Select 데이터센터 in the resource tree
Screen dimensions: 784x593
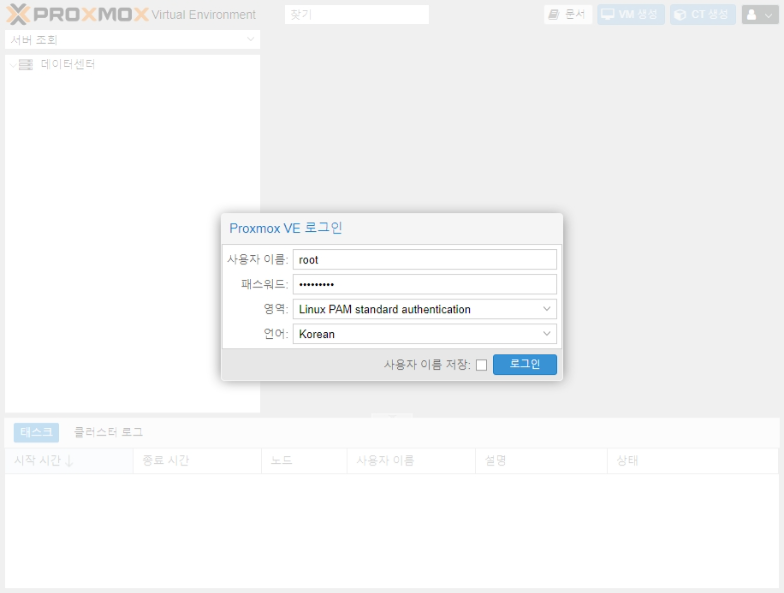[x=68, y=64]
